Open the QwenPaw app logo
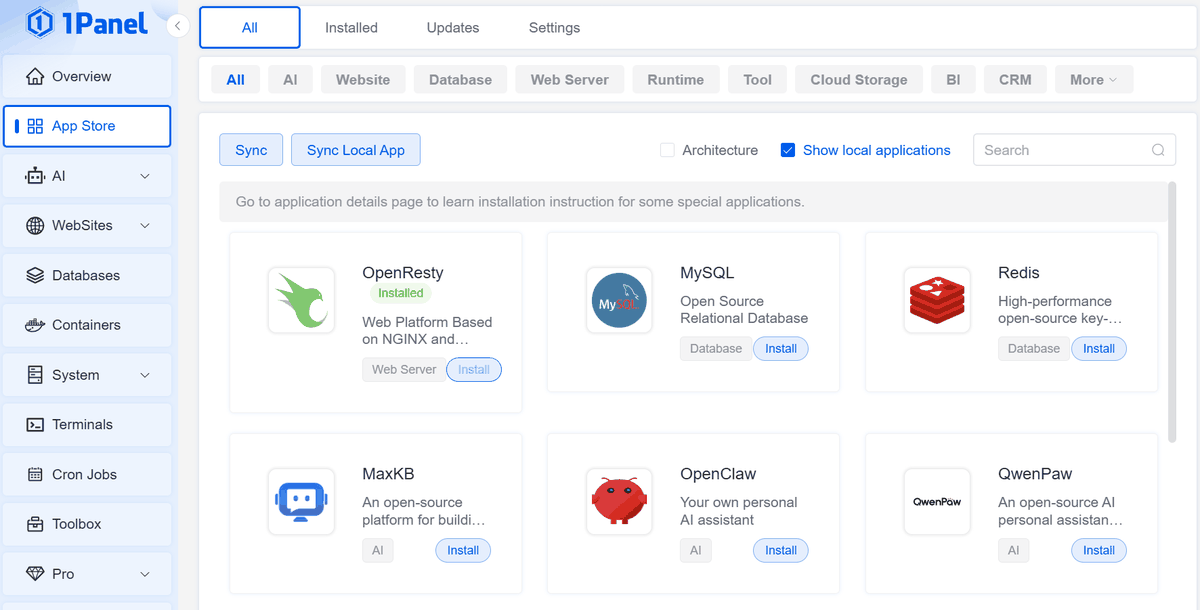This screenshot has width=1200, height=610. coord(937,501)
